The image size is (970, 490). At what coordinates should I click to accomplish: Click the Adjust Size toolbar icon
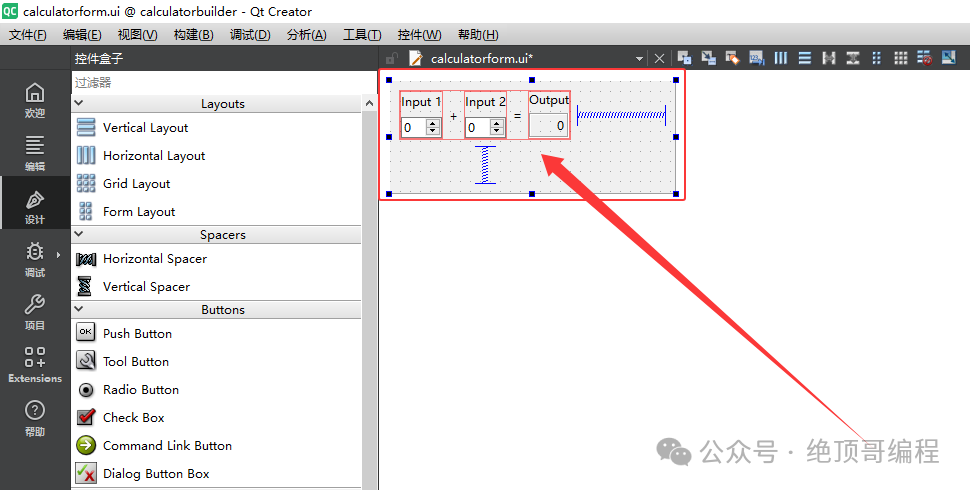pyautogui.click(x=949, y=58)
